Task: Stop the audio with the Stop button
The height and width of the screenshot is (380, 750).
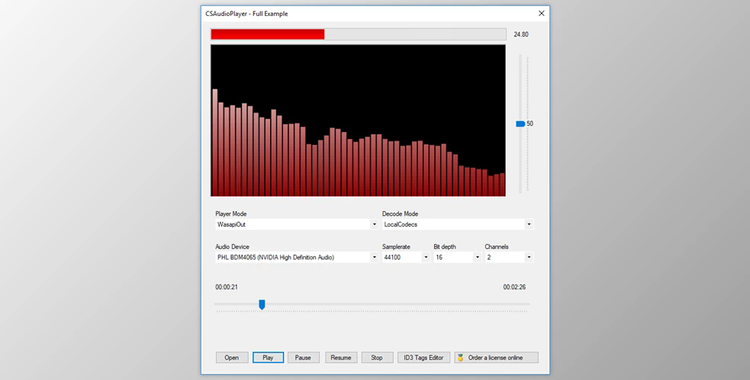Action: click(x=377, y=358)
